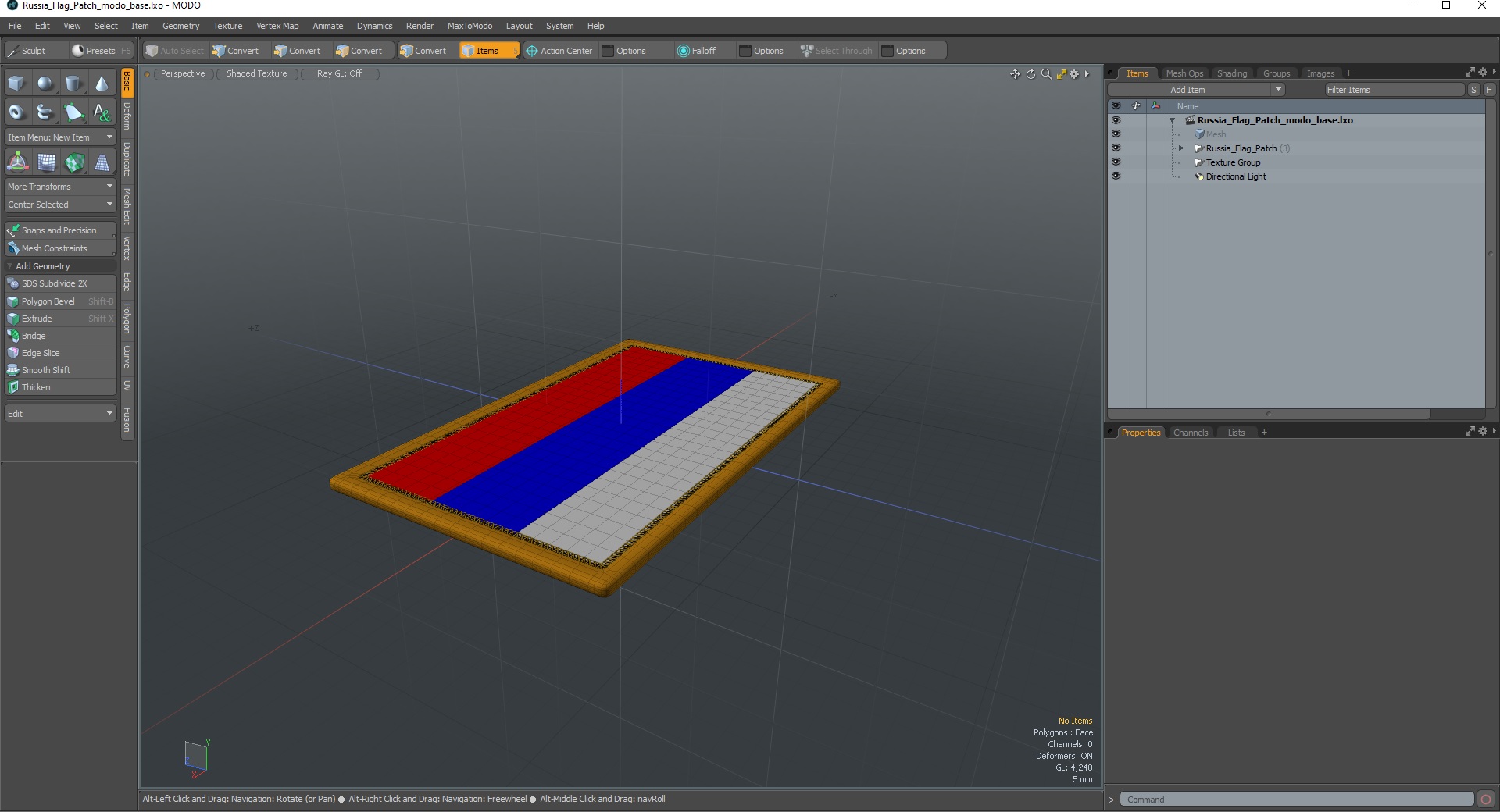The image size is (1500, 812).
Task: Open the Properties panel settings gear
Action: [1483, 431]
